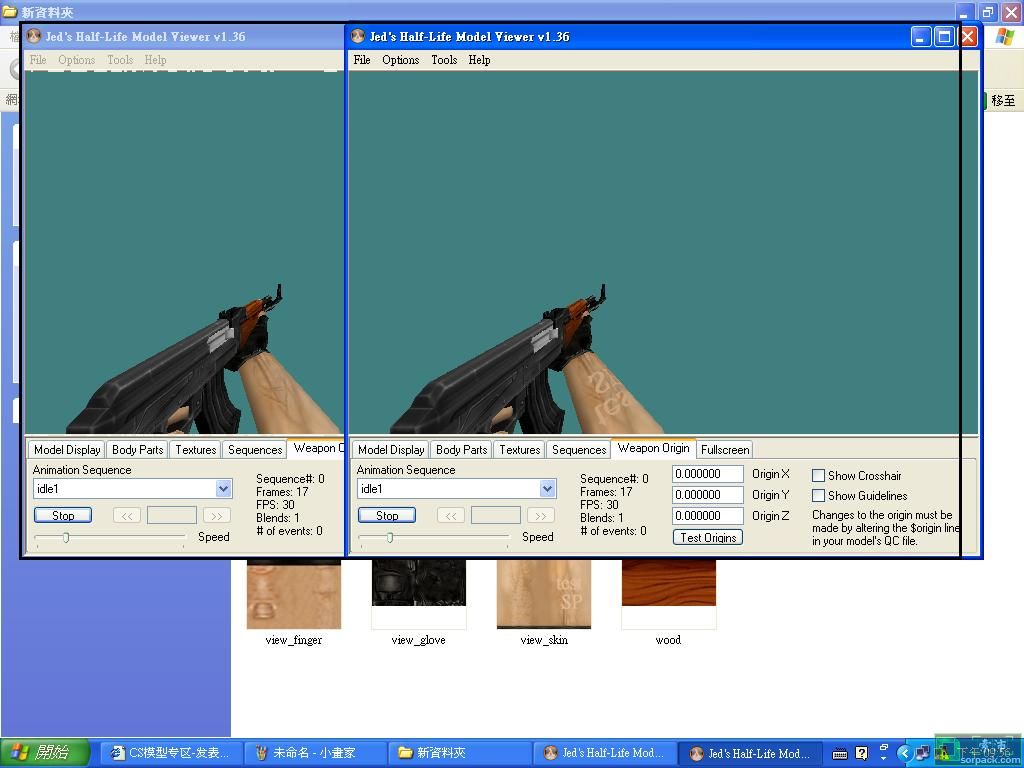Open the File menu in the inactive viewer
The width and height of the screenshot is (1024, 768).
38,60
